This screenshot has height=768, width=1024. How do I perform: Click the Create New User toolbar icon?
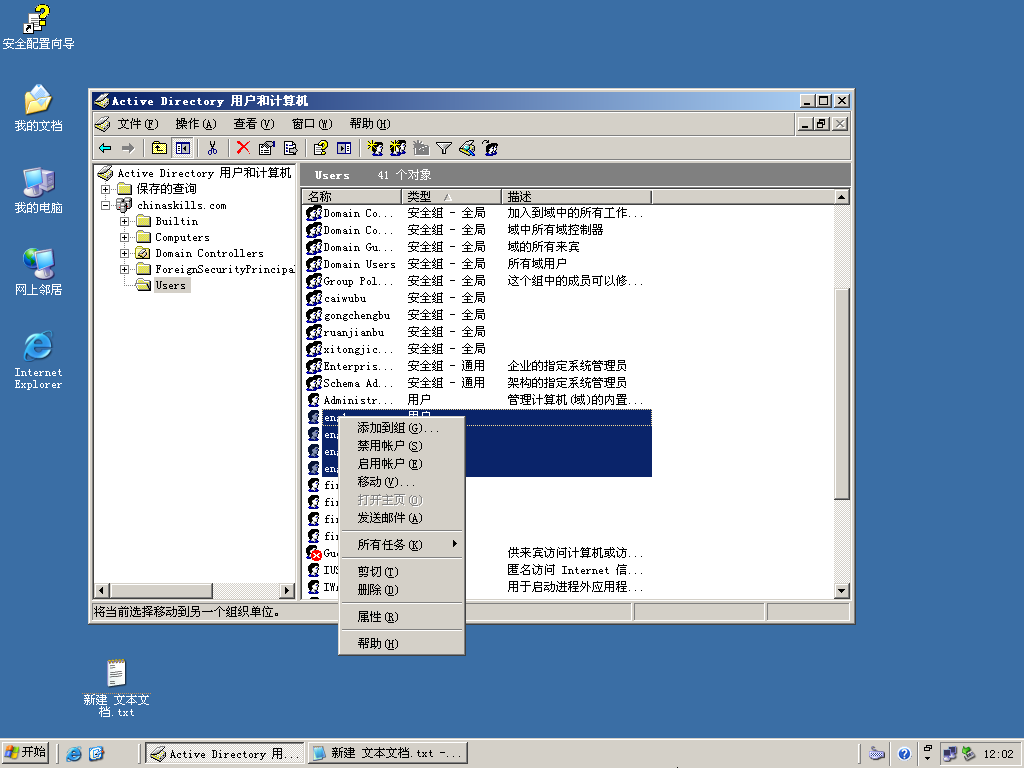(375, 148)
